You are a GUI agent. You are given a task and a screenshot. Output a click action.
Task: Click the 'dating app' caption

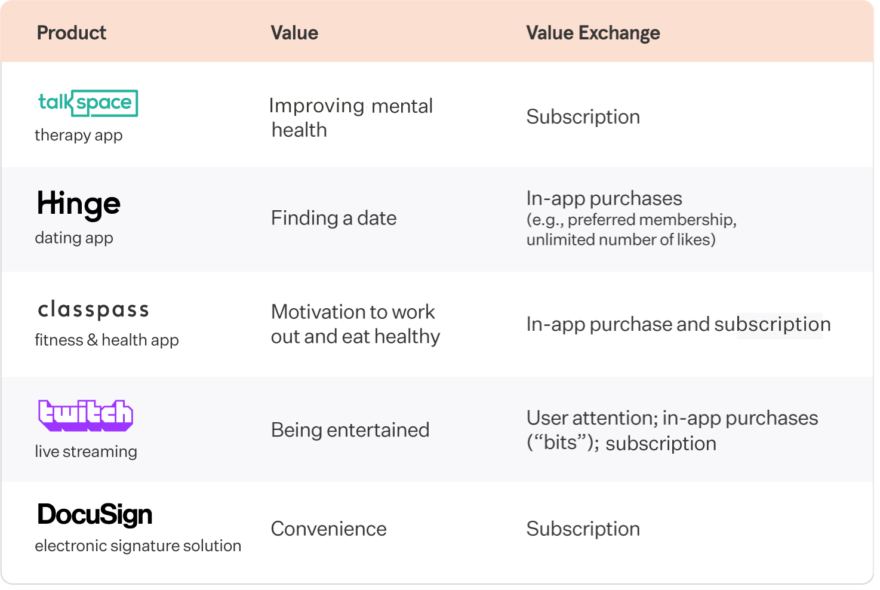pos(74,238)
